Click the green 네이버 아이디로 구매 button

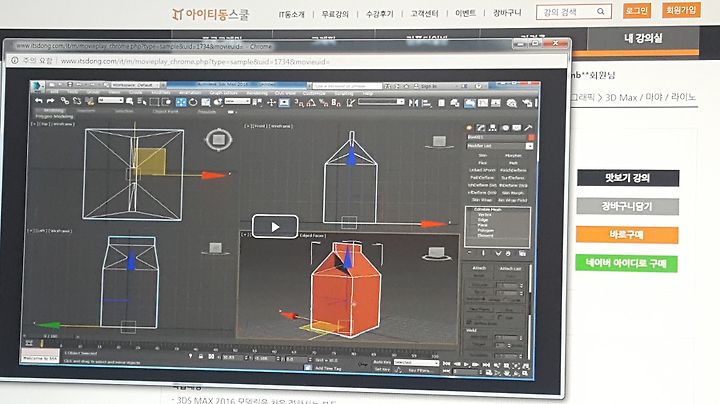click(626, 263)
